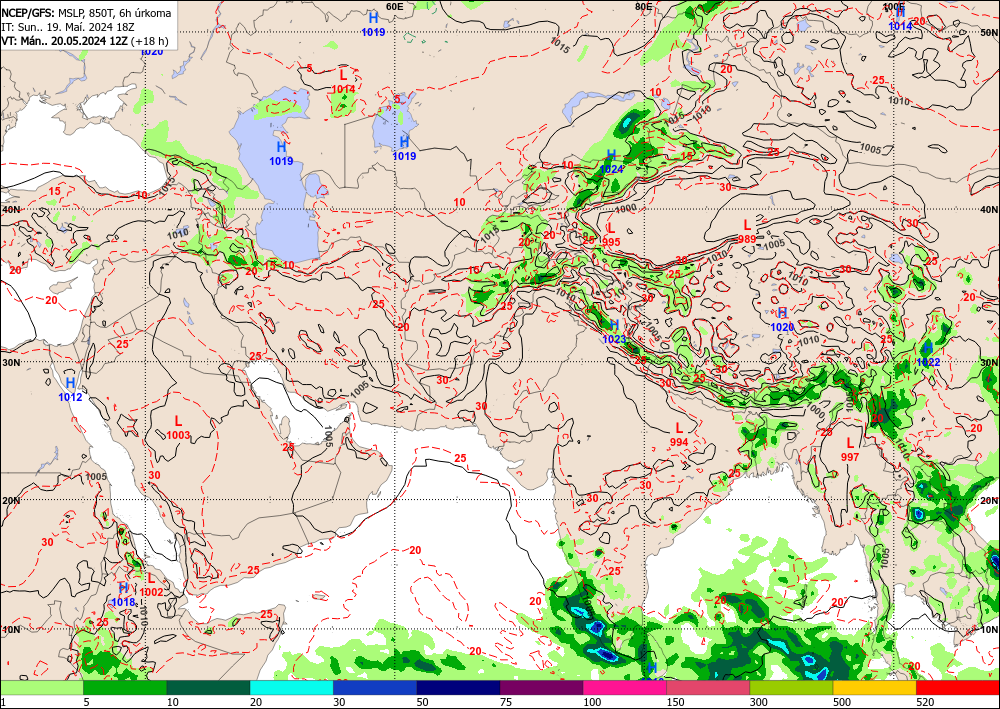1000x709 pixels.
Task: Click the 'H 1023' high pressure label
Action: coord(614,332)
